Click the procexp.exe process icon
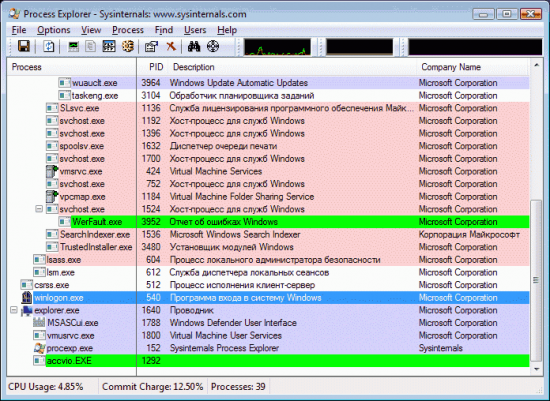Image resolution: width=550 pixels, height=401 pixels. [39, 348]
